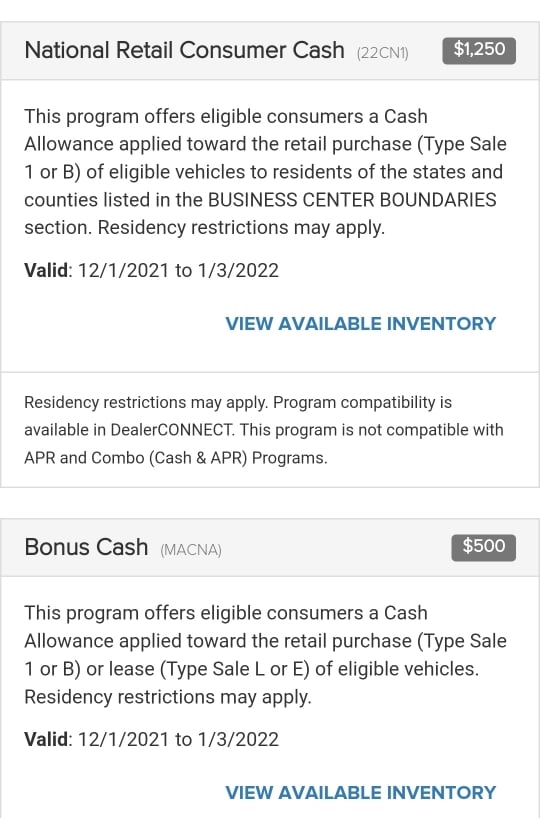
Task: Click the validity dates for Bonus Cash
Action: [x=178, y=739]
